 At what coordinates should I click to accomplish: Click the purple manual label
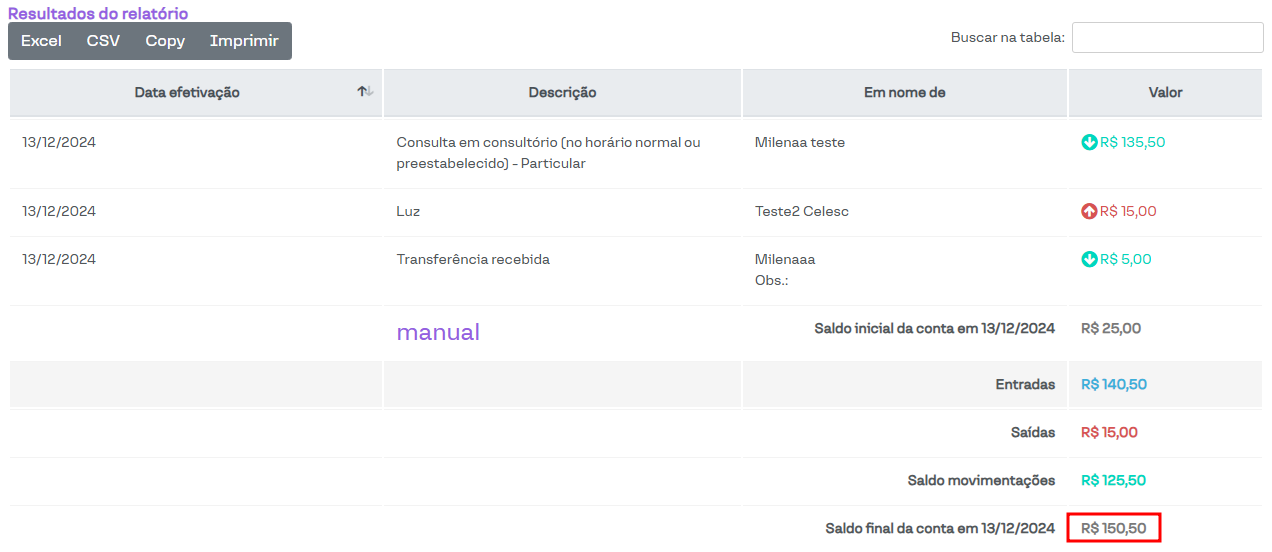(x=438, y=332)
